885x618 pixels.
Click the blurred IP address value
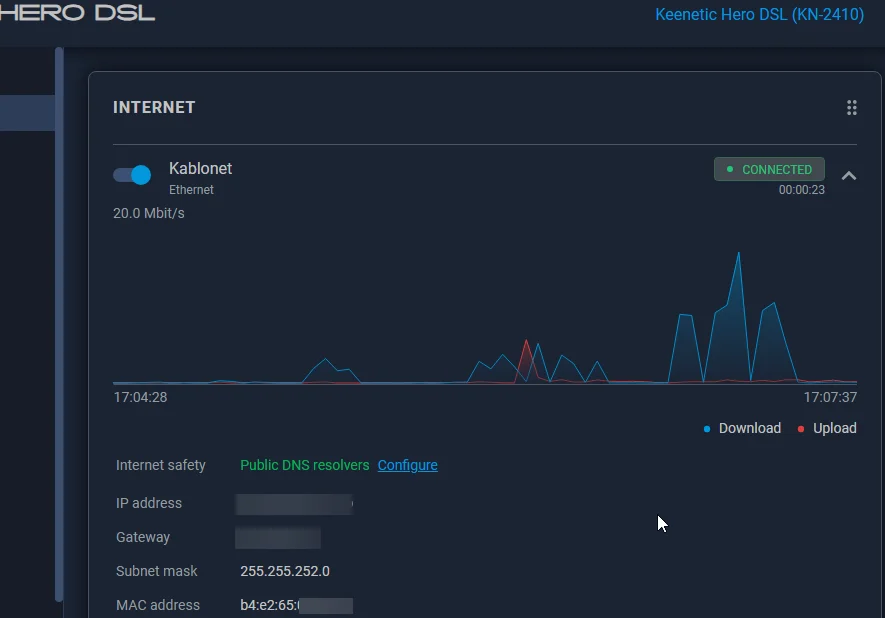click(294, 504)
